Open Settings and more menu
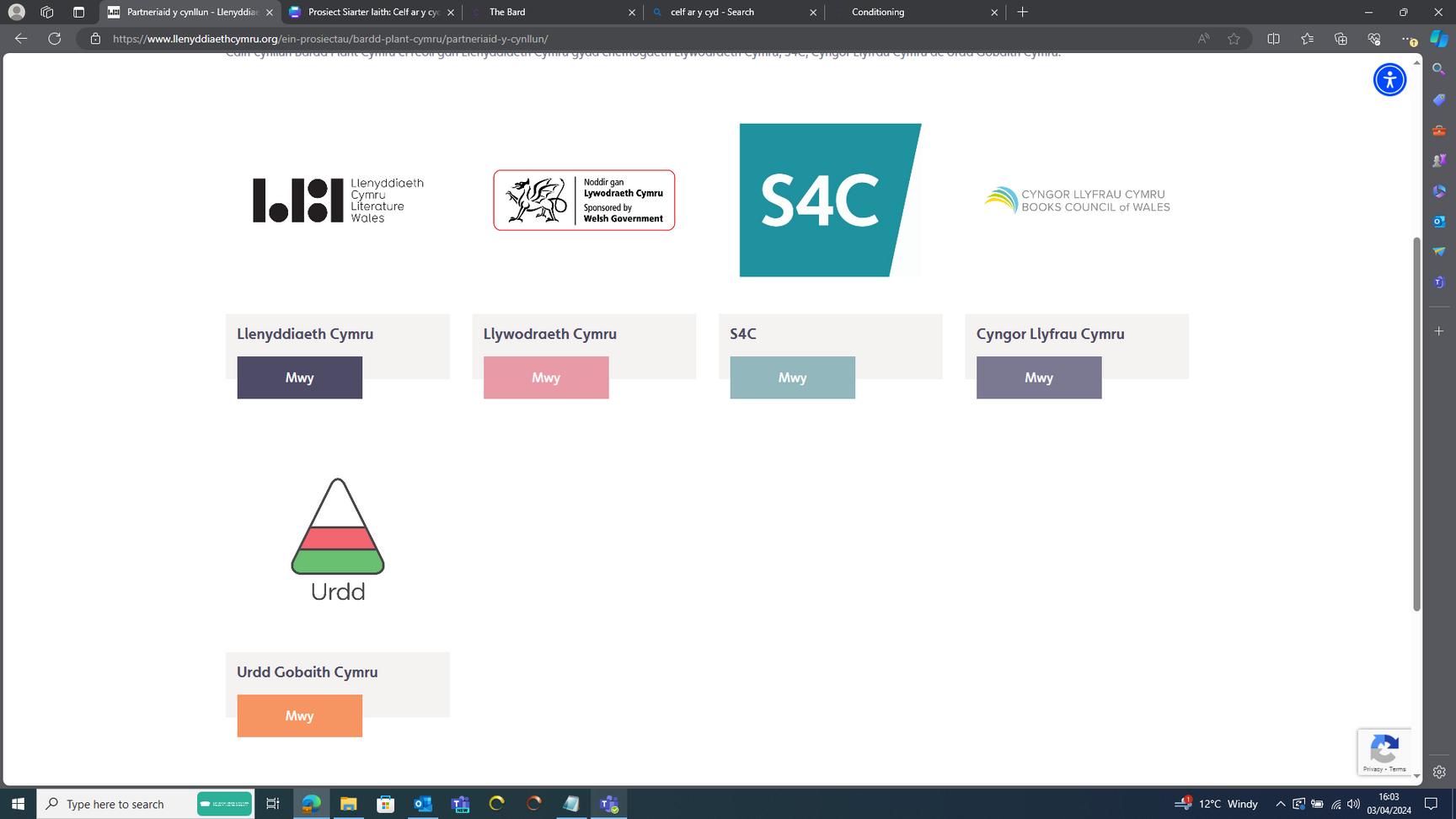The image size is (1456, 819). pos(1408,39)
